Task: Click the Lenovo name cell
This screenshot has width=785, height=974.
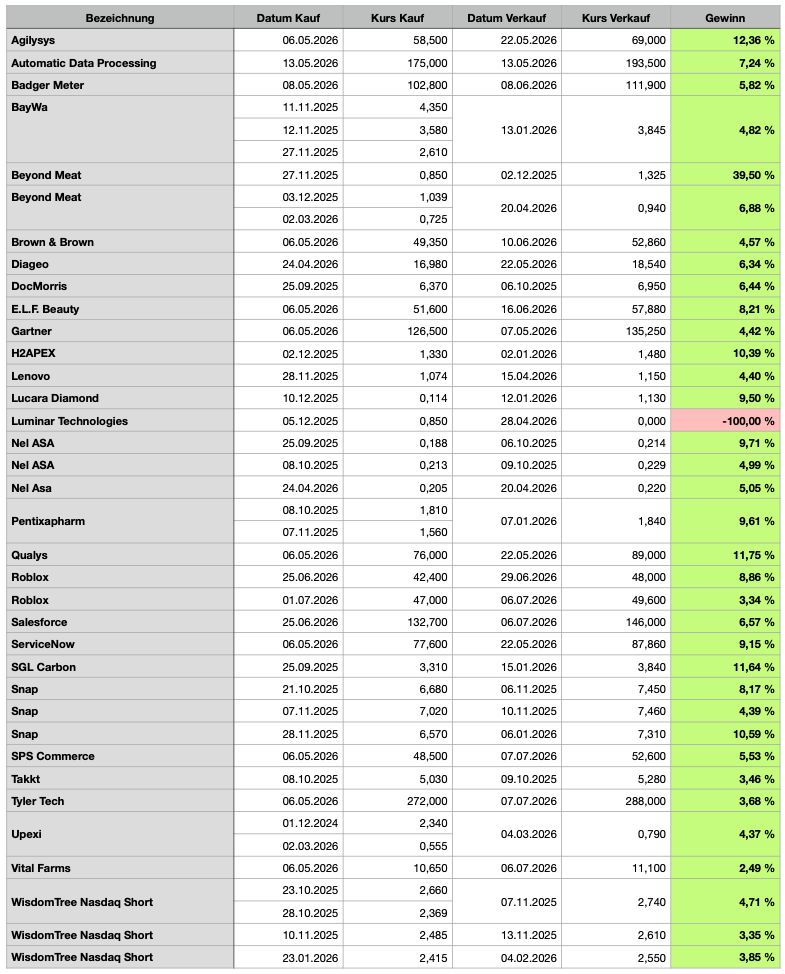Action: pos(120,376)
